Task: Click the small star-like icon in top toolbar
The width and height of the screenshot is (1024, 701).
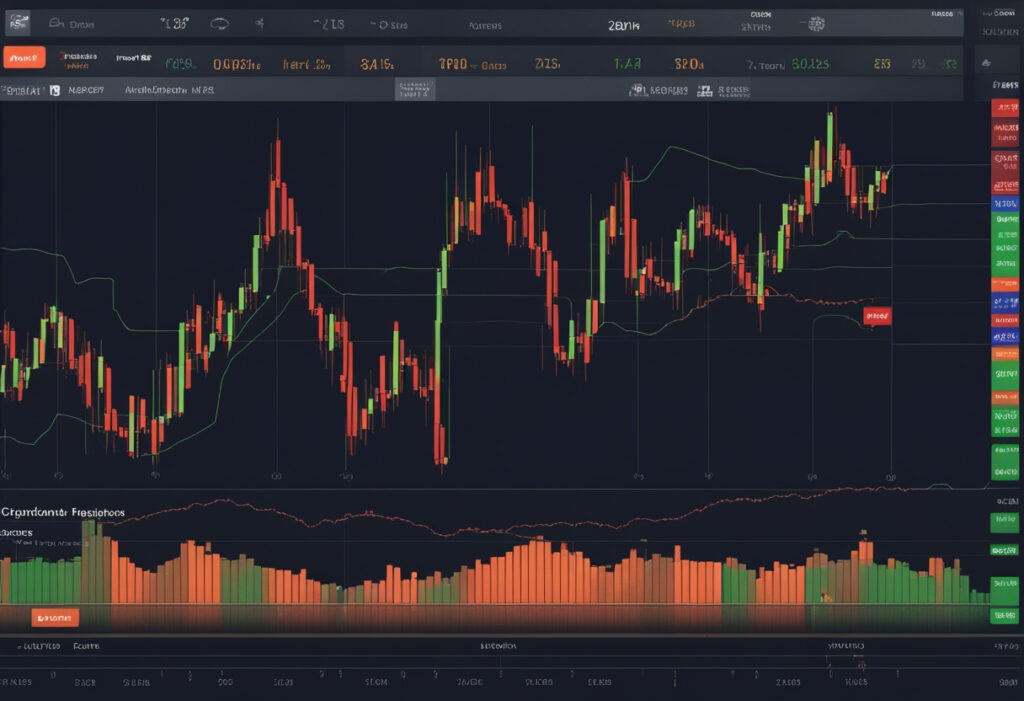Action: click(x=259, y=24)
